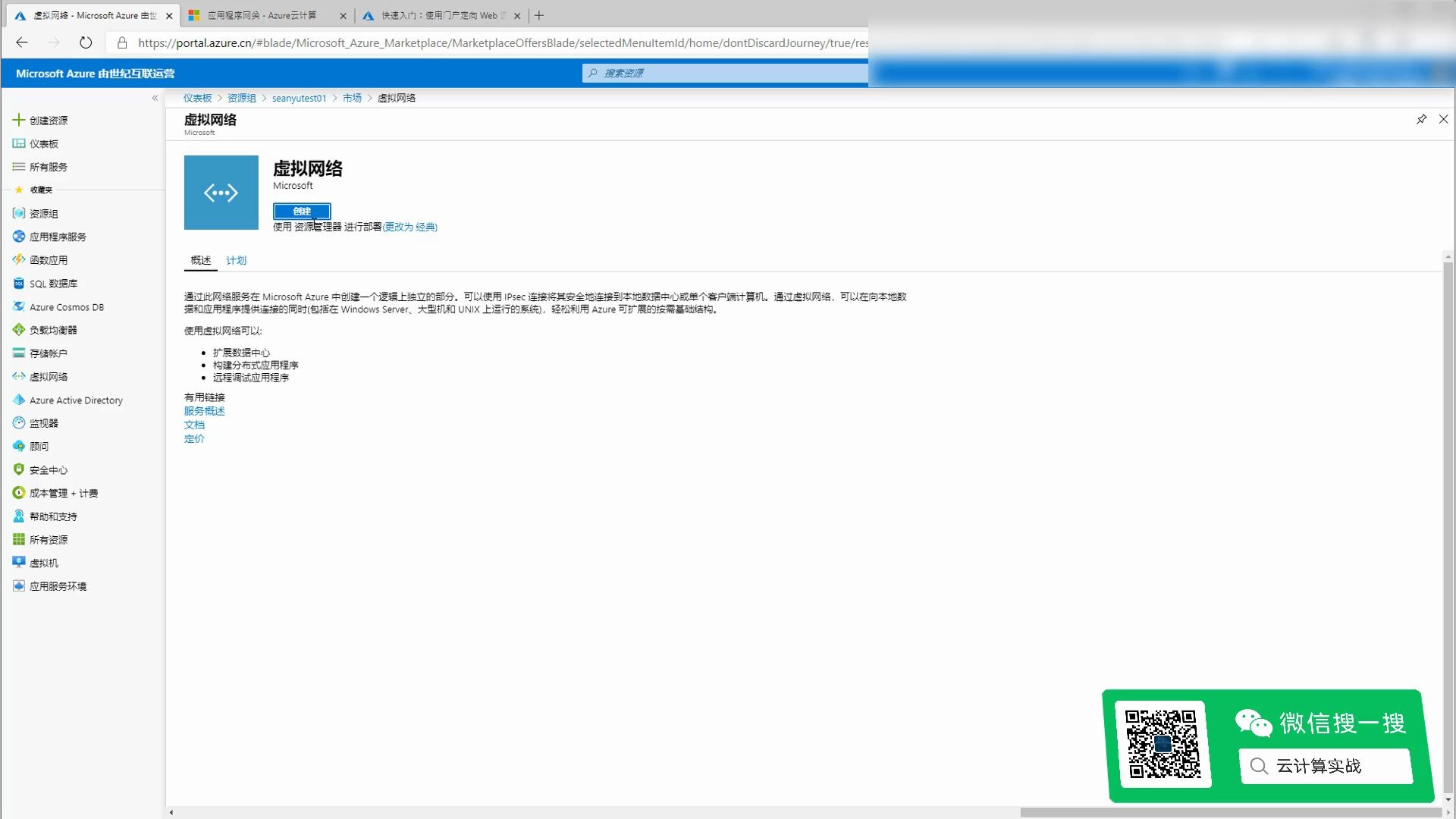
Task: Open 所有资源 grid icon
Action: coord(19,539)
